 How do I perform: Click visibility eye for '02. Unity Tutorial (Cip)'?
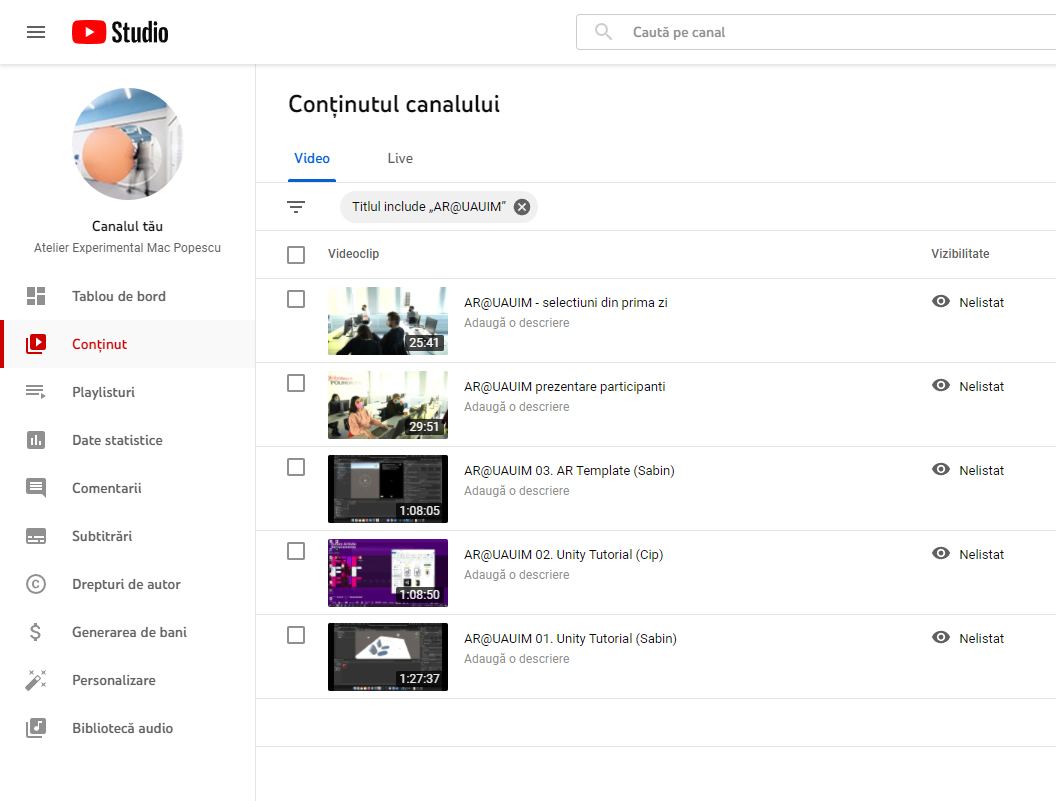941,553
